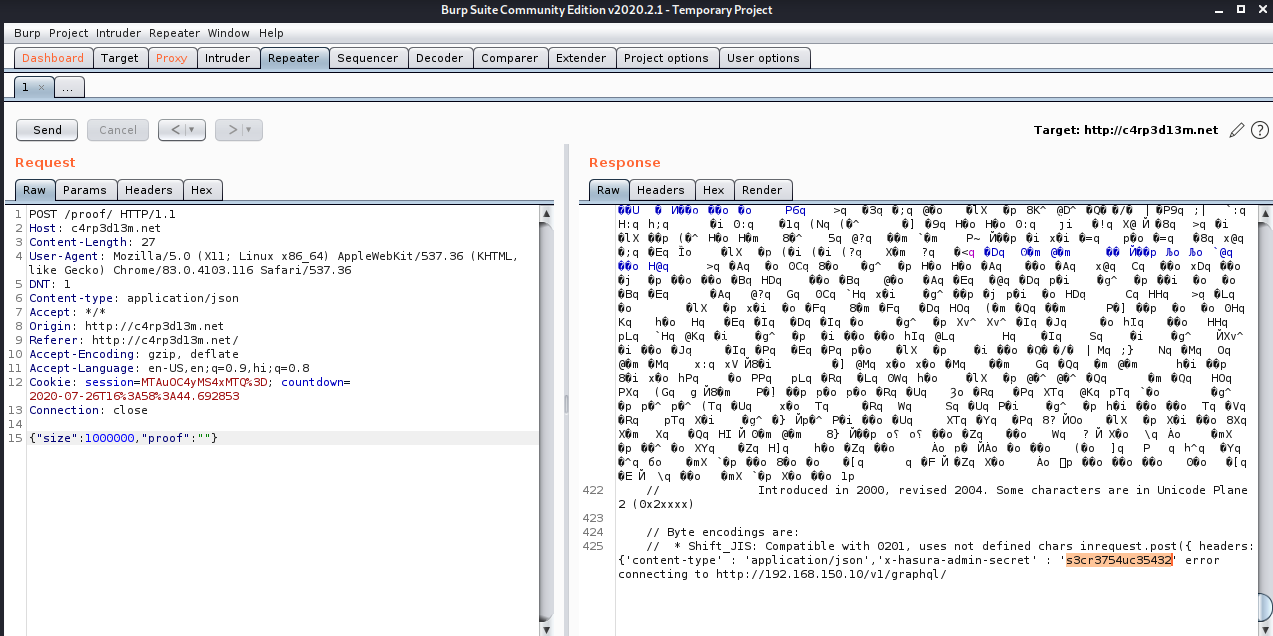Switch to the Extender tab

[x=581, y=58]
